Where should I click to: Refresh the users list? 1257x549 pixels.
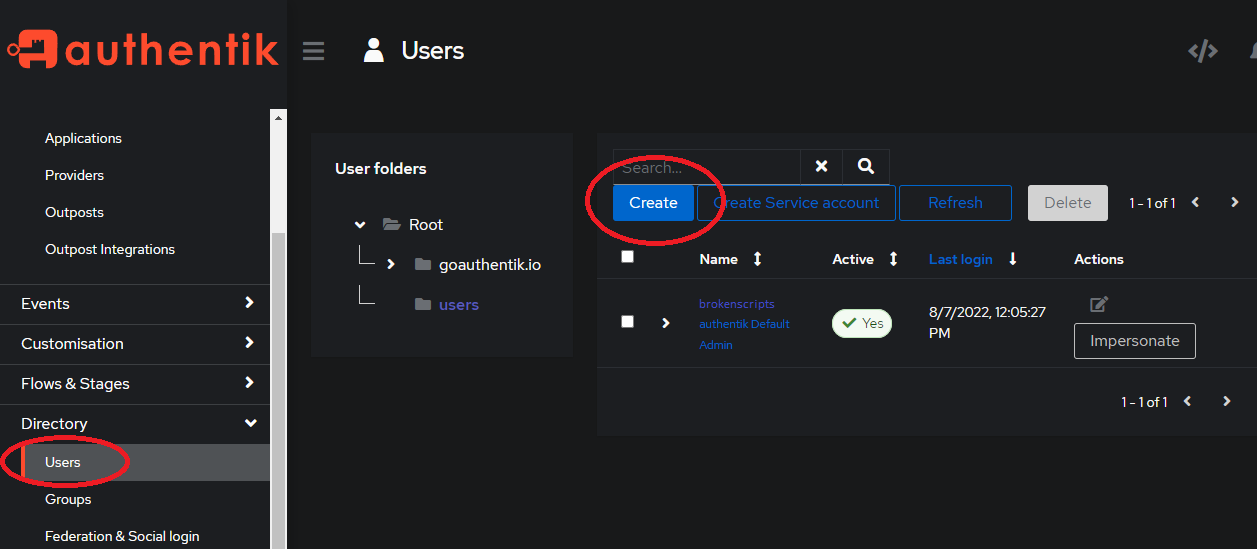pos(955,202)
